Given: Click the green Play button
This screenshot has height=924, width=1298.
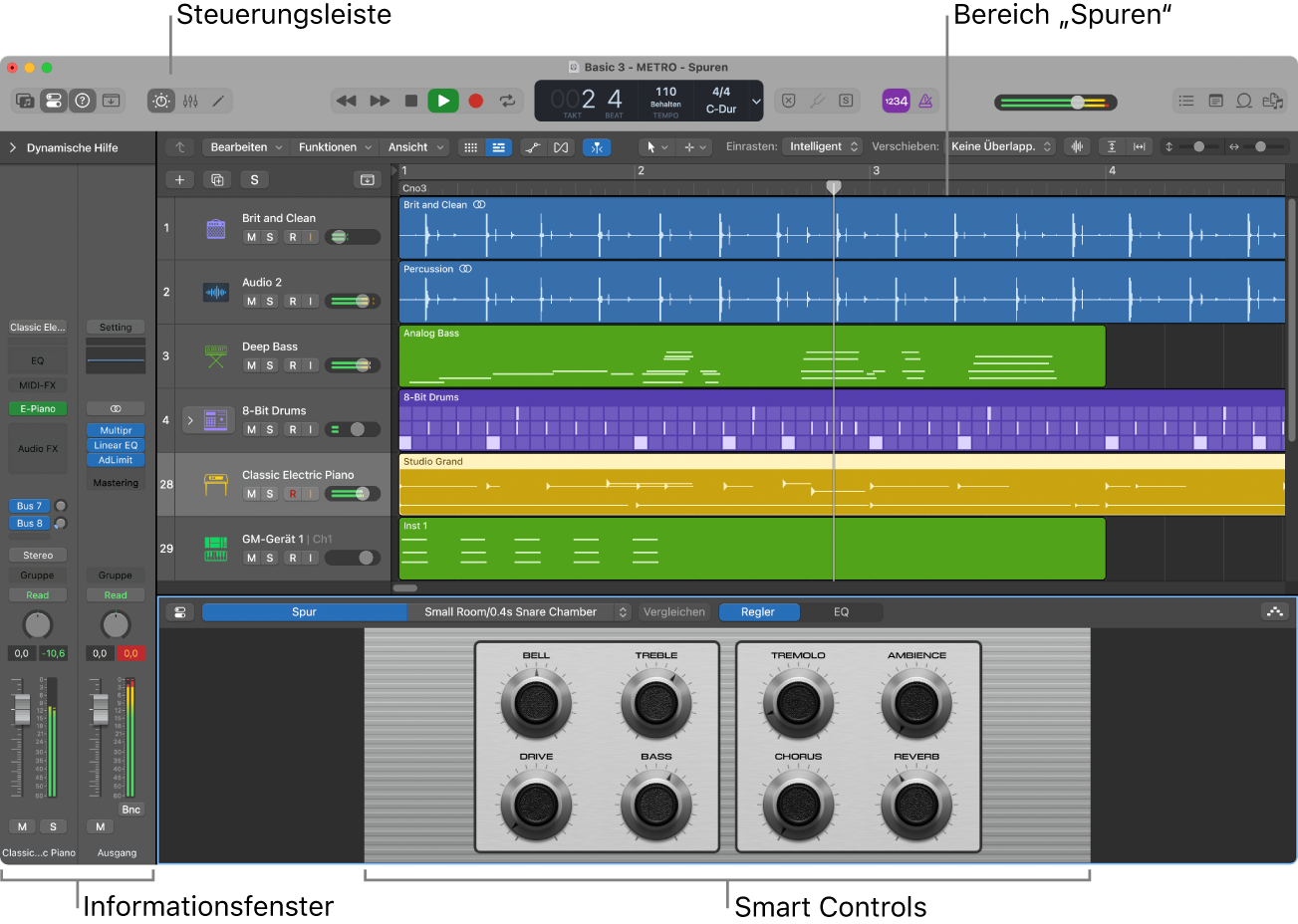Looking at the screenshot, I should coord(443,101).
